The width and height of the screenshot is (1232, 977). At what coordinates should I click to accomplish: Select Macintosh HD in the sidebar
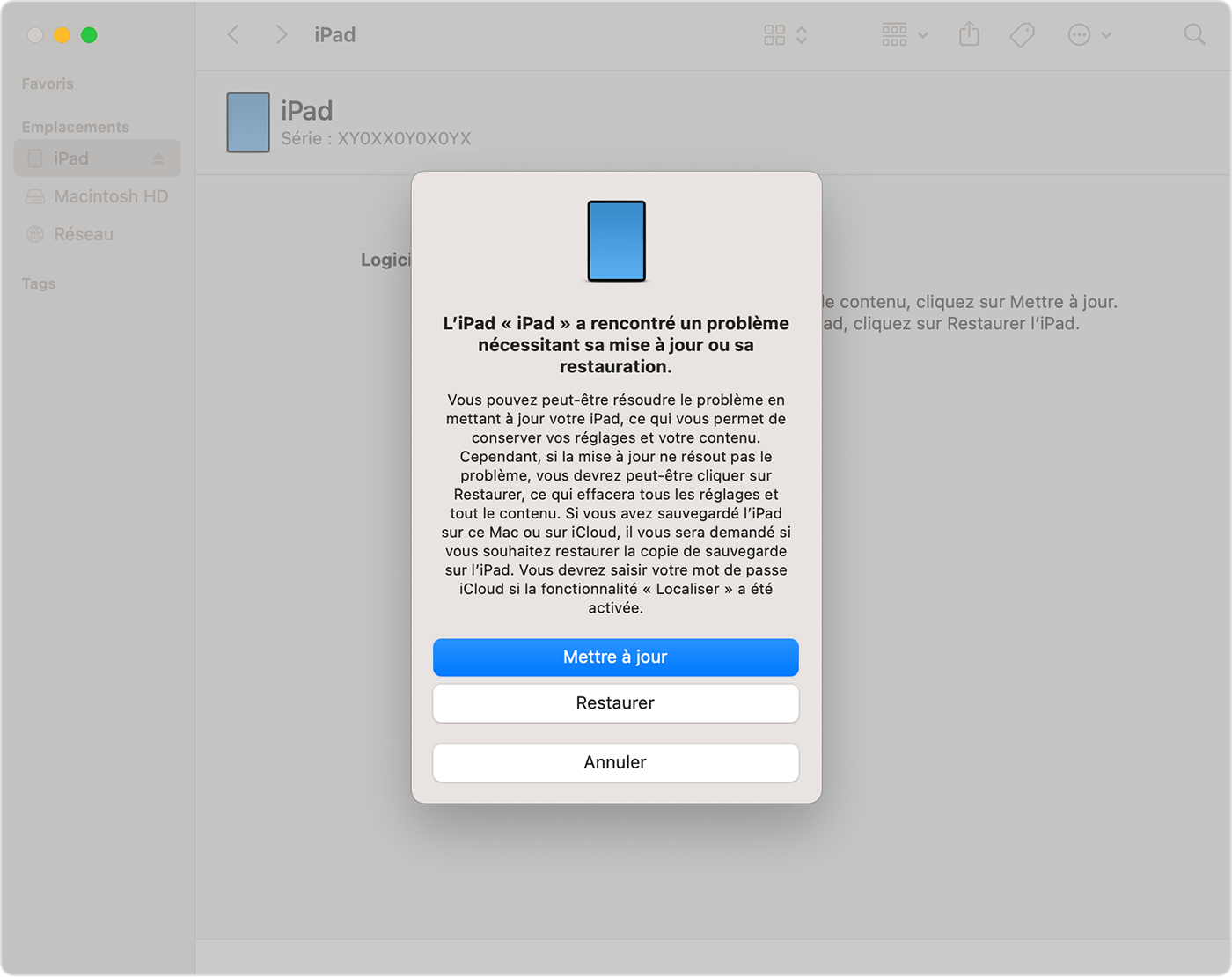(111, 195)
